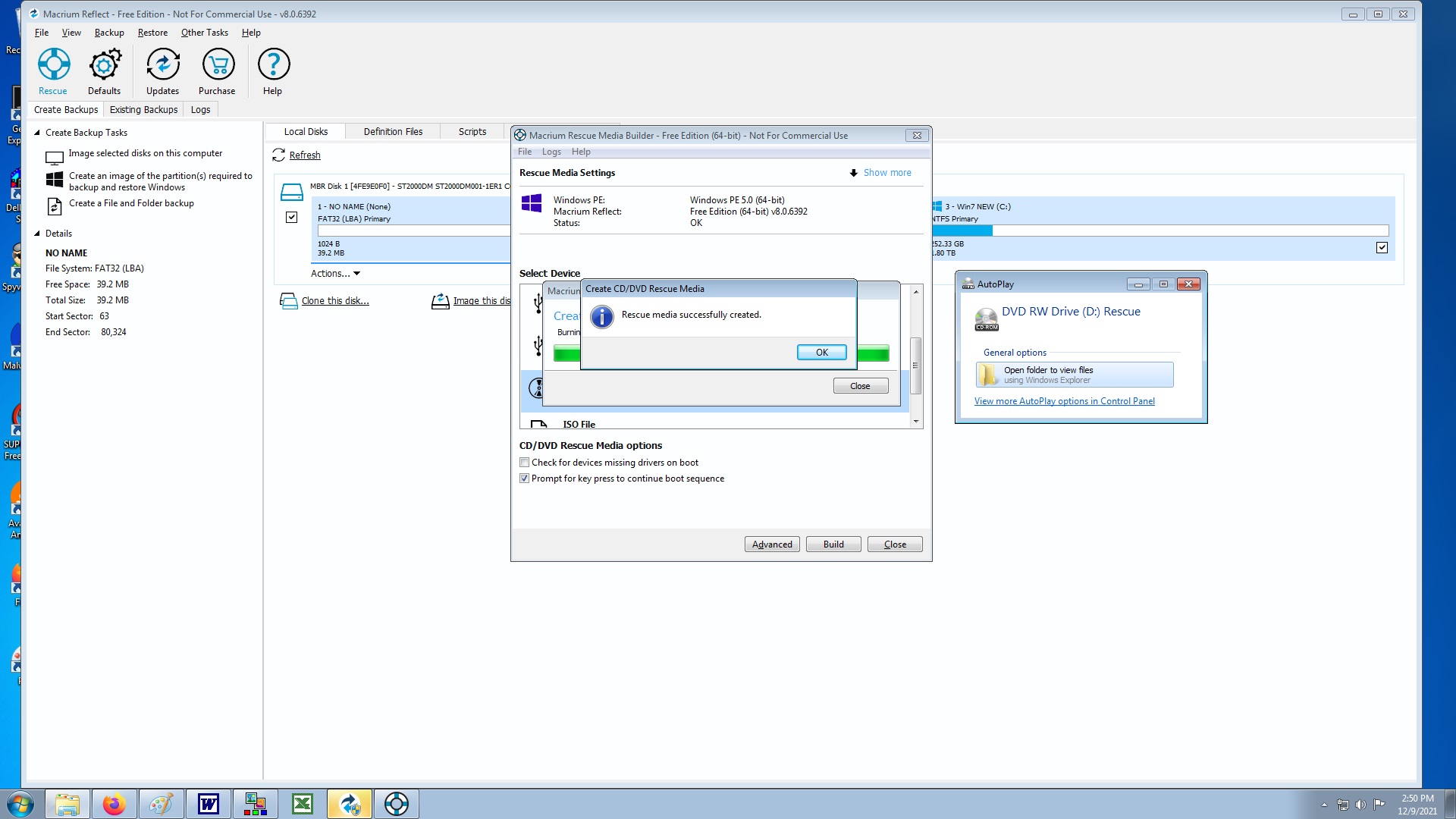The height and width of the screenshot is (819, 1456).
Task: Open the Actions... dropdown
Action: click(335, 274)
